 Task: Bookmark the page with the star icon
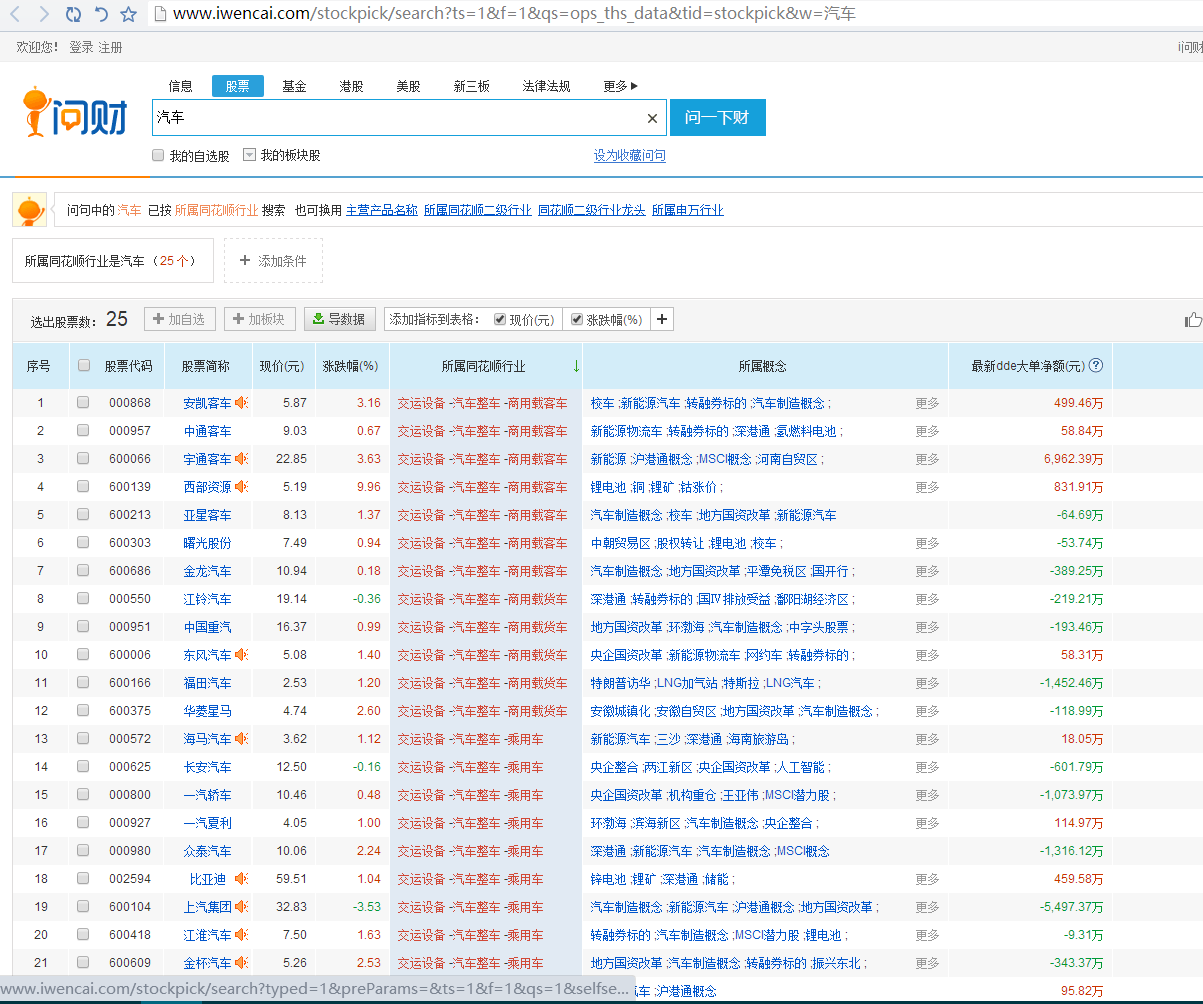pyautogui.click(x=128, y=14)
